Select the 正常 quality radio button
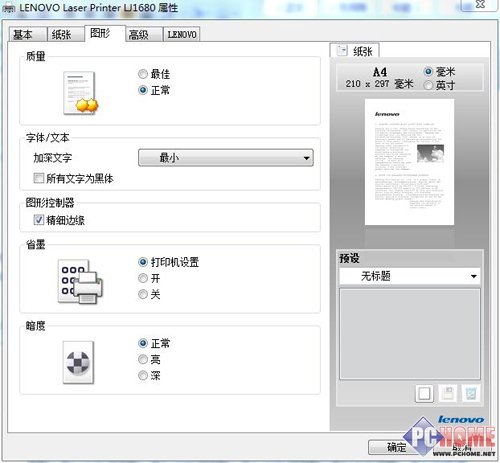The height and width of the screenshot is (463, 500). [x=143, y=90]
